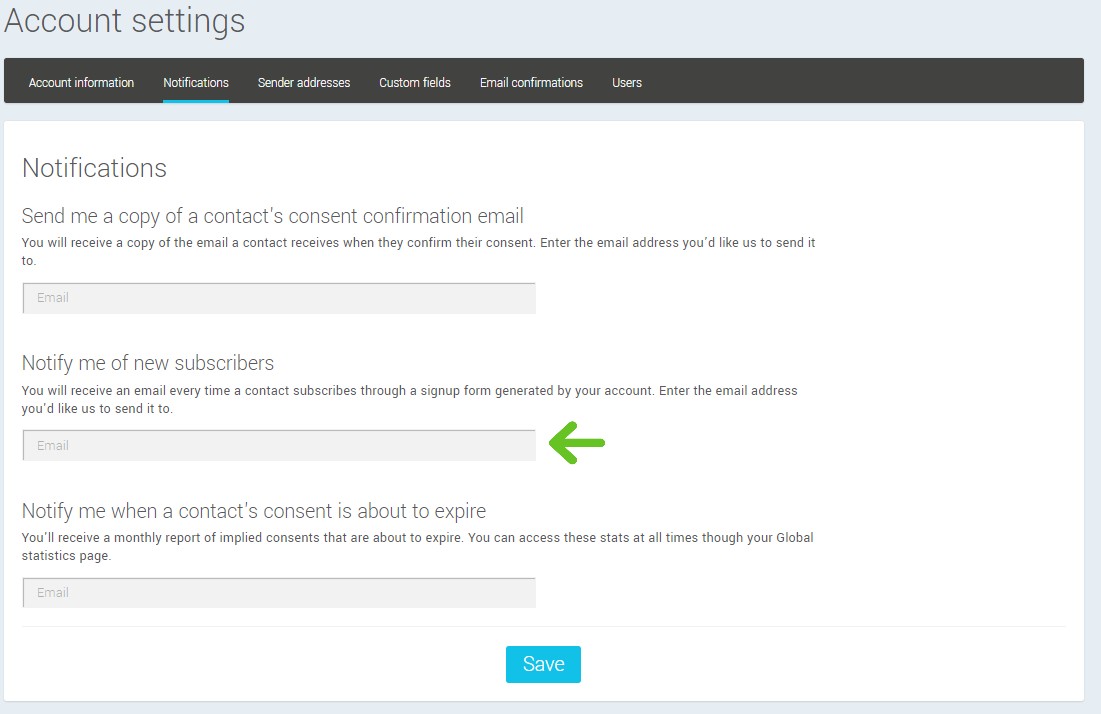Viewport: 1101px width, 714px height.
Task: Click the divider line above Save
Action: coord(543,627)
